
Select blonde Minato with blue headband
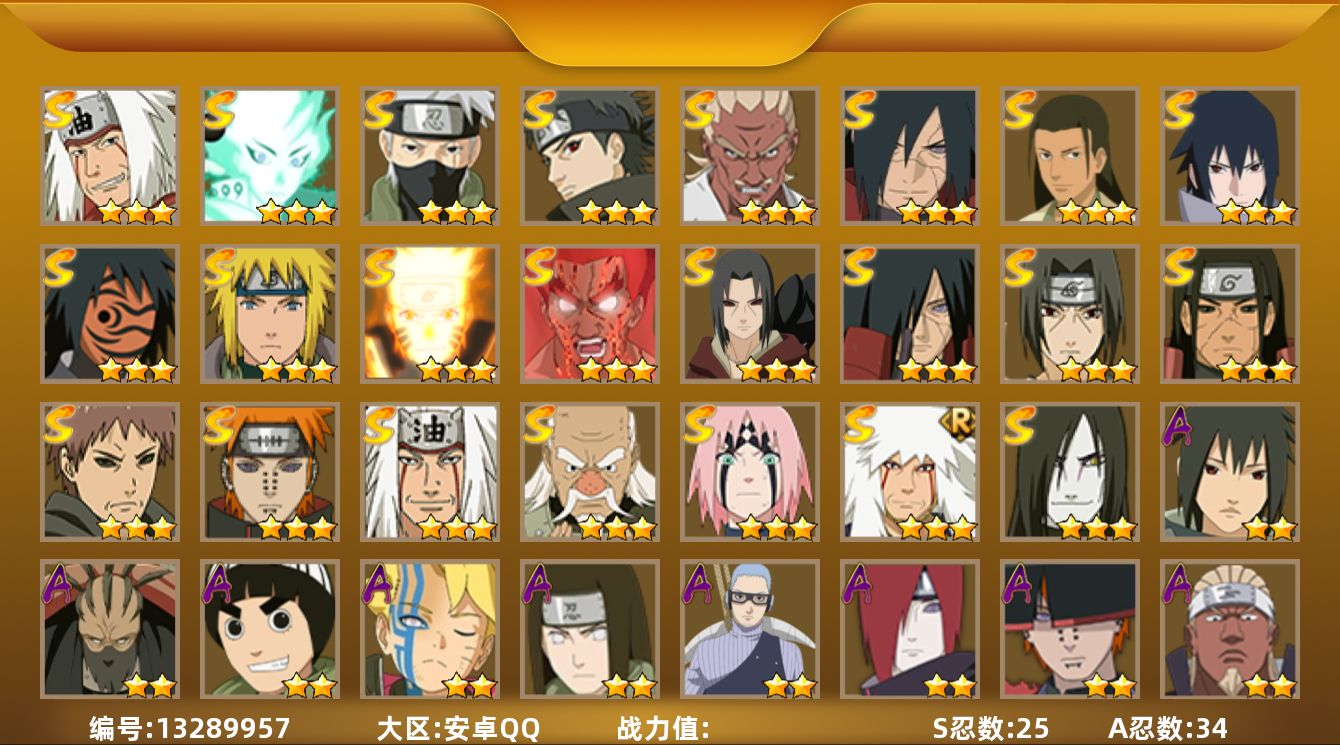269,314
